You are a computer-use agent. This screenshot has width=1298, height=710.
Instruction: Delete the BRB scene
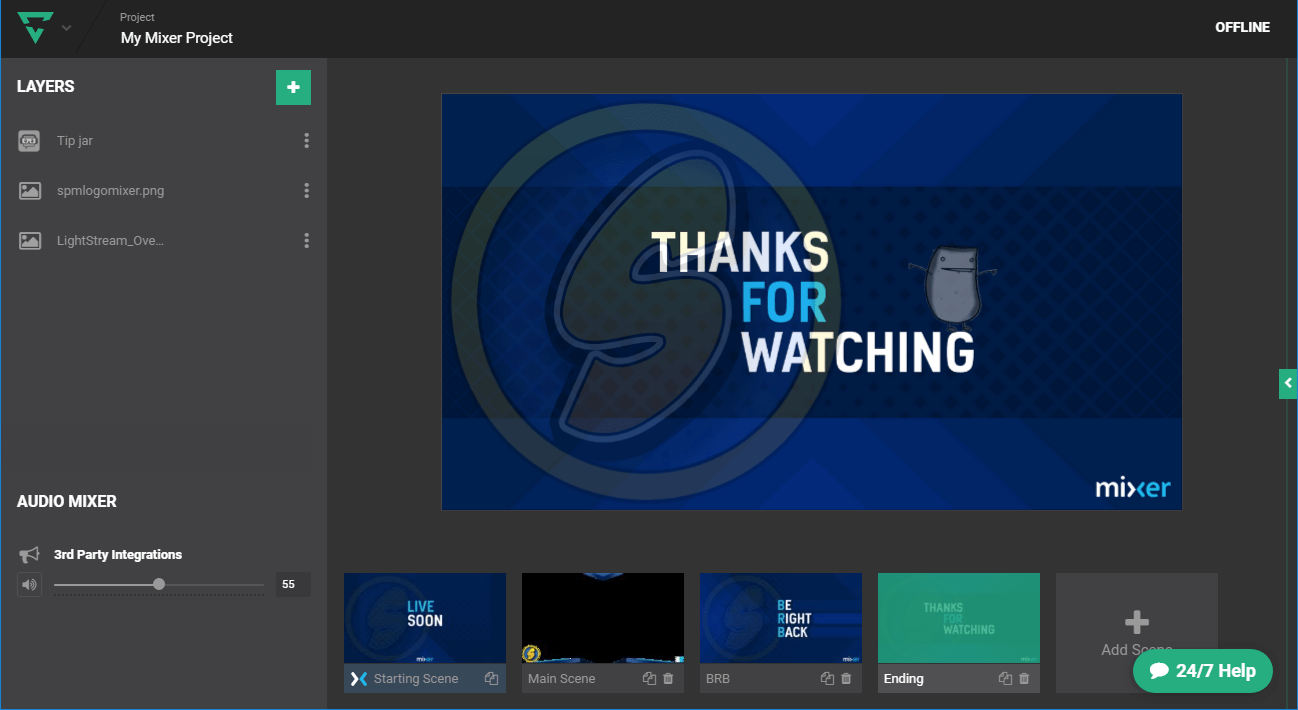846,679
